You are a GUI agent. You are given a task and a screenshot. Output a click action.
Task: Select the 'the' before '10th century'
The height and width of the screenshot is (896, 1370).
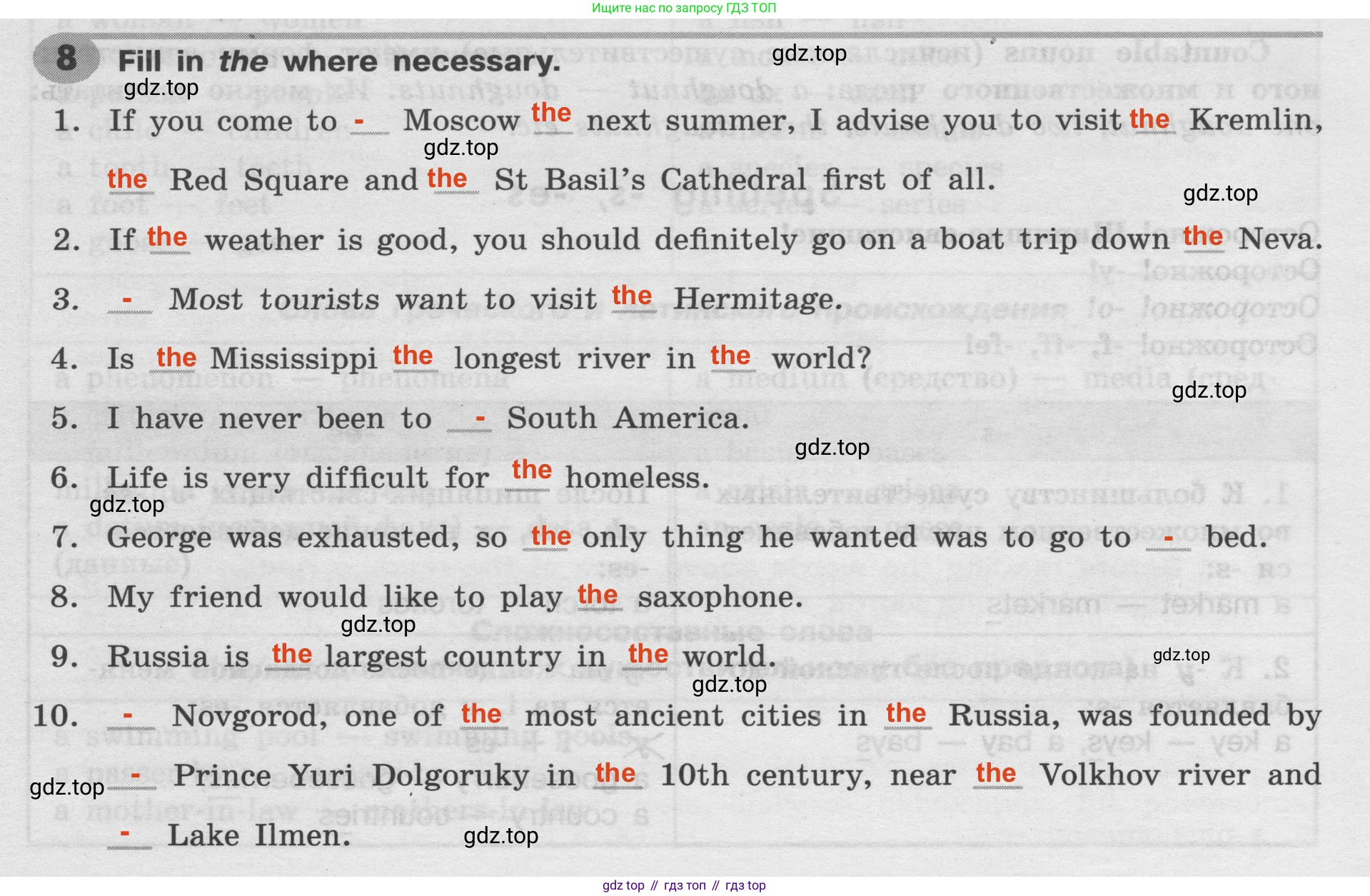(x=615, y=773)
